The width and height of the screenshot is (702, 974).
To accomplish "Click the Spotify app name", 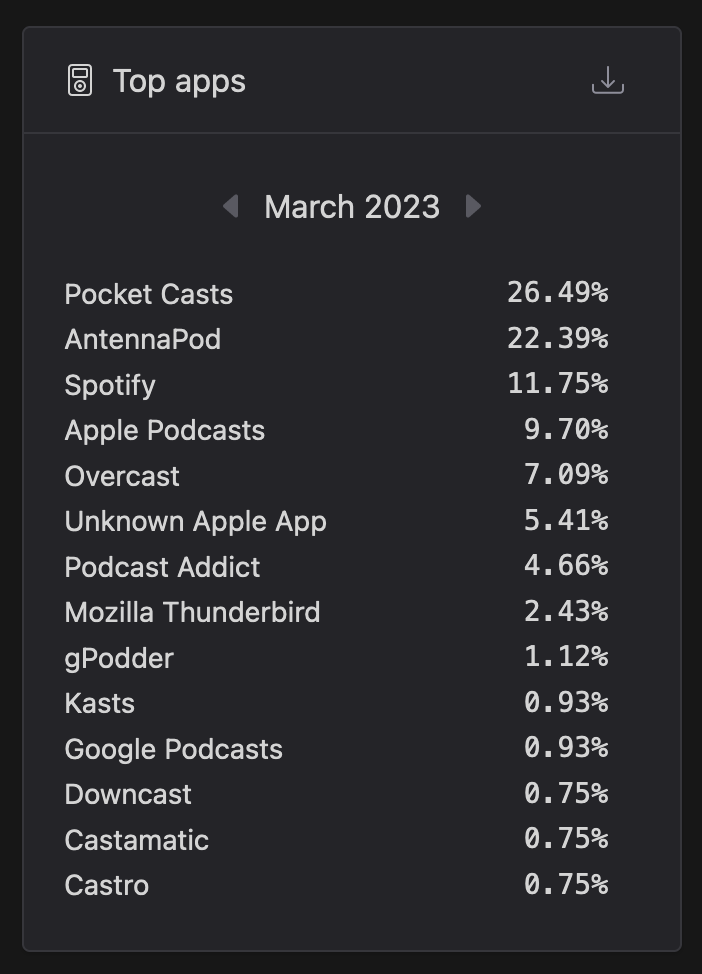I will pos(110,385).
